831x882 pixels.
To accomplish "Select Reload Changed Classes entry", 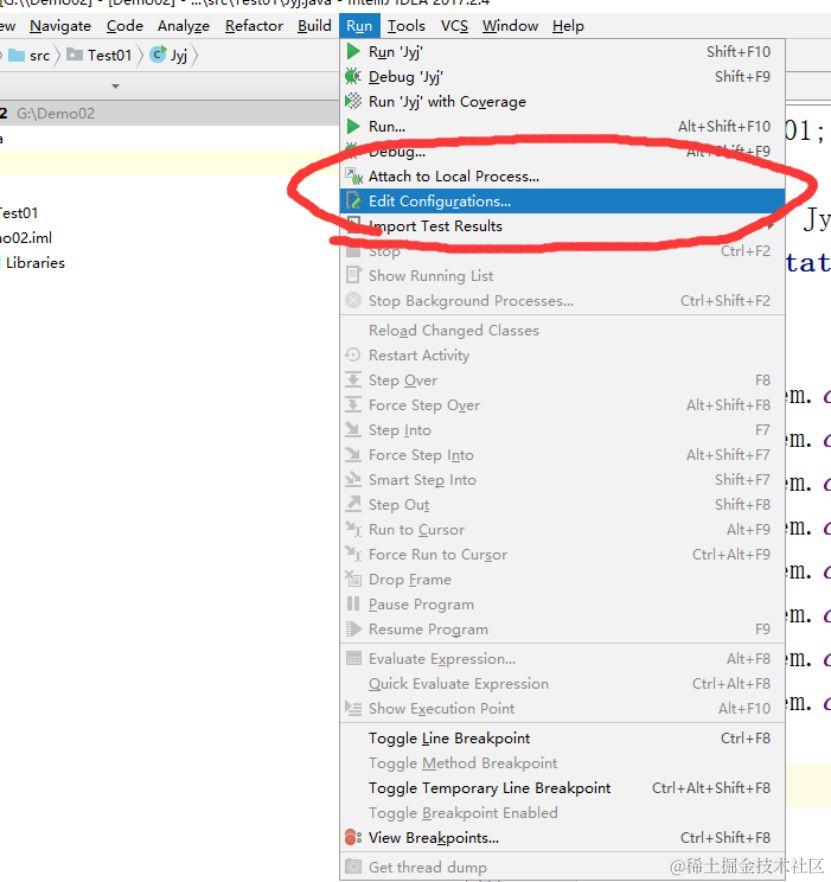I will [562, 330].
